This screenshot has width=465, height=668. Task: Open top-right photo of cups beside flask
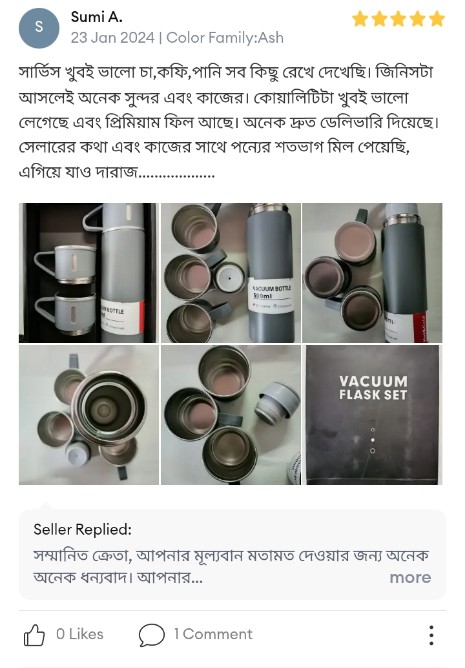372,273
